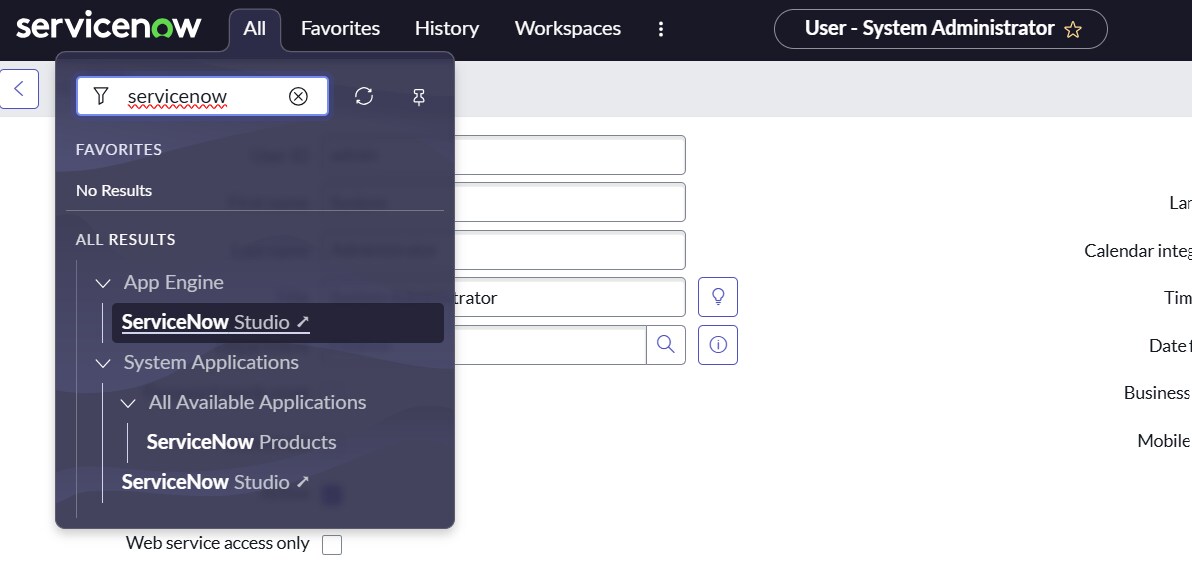Pin the All menu with the pin icon

418,97
